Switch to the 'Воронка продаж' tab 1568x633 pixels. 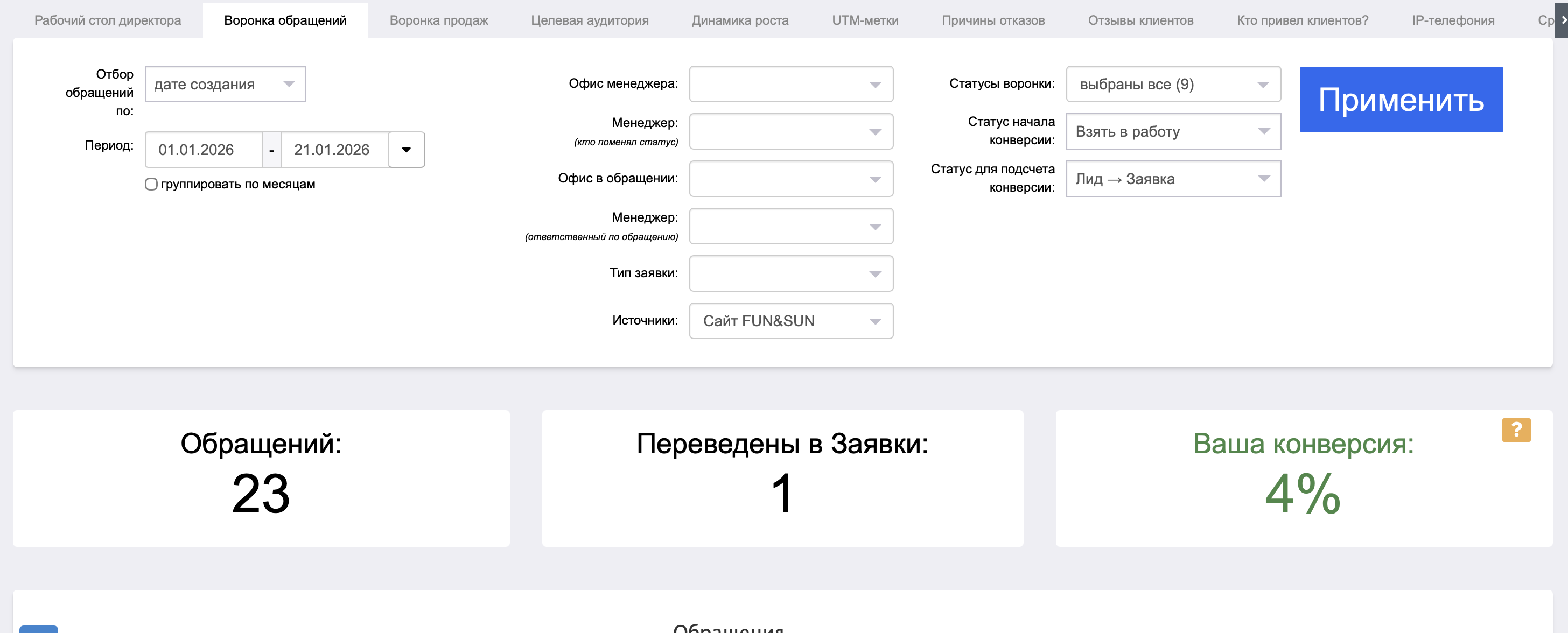(438, 20)
